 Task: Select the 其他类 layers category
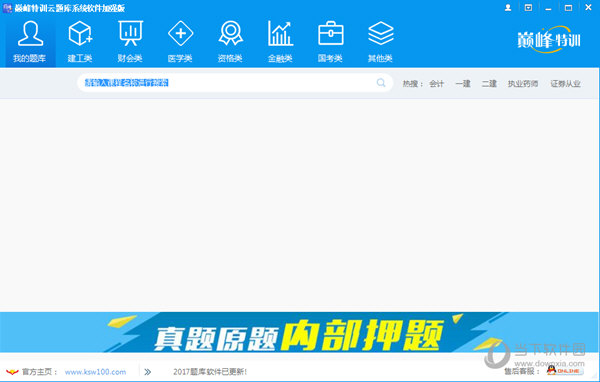380,42
